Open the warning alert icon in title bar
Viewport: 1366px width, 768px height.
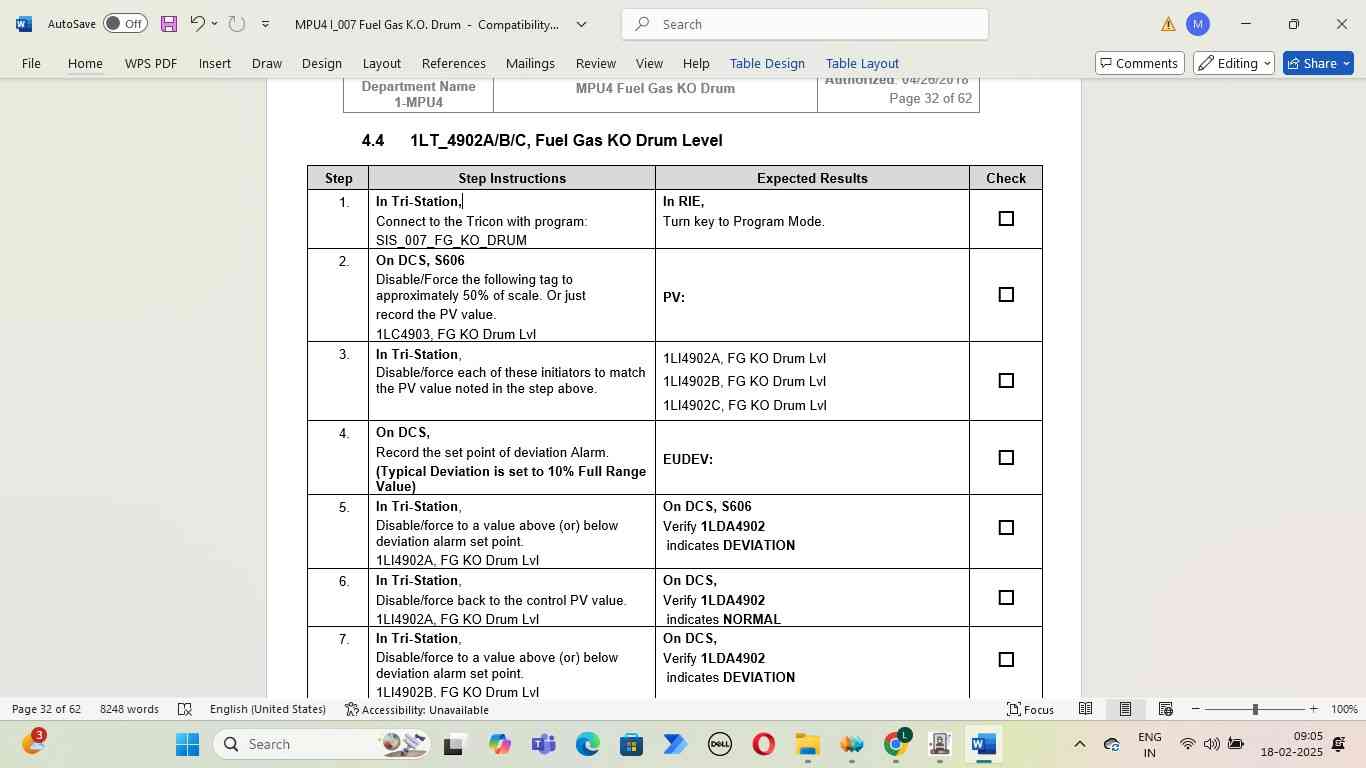click(x=1168, y=24)
